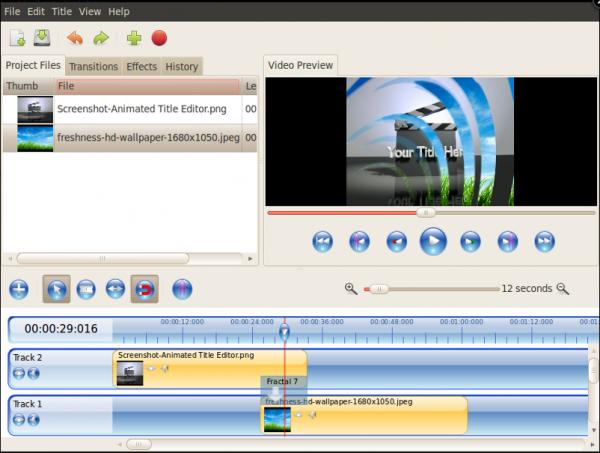600x453 pixels.
Task: Click the Redo arrow in toolbar
Action: 101,38
